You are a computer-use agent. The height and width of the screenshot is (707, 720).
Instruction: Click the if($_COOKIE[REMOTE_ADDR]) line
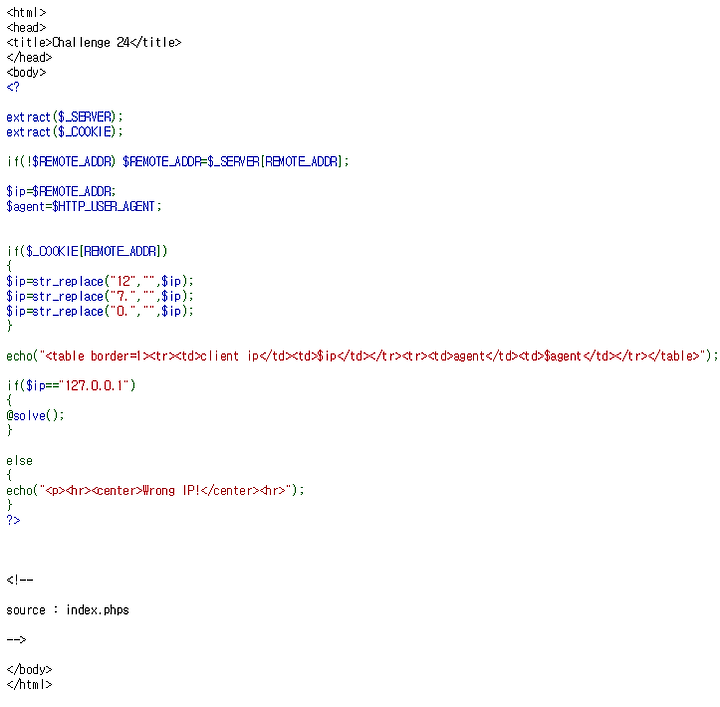click(x=87, y=251)
